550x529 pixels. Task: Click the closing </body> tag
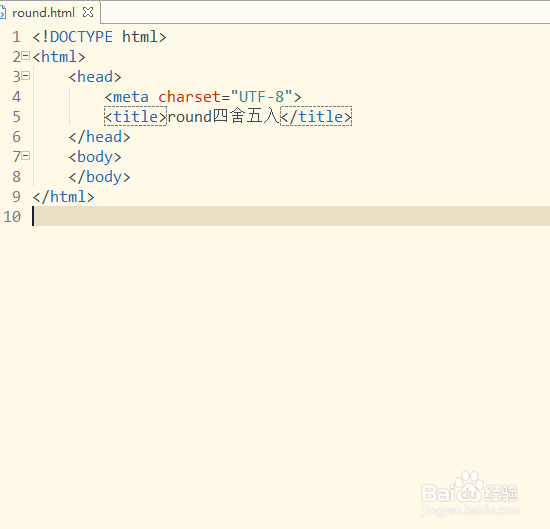tap(99, 177)
